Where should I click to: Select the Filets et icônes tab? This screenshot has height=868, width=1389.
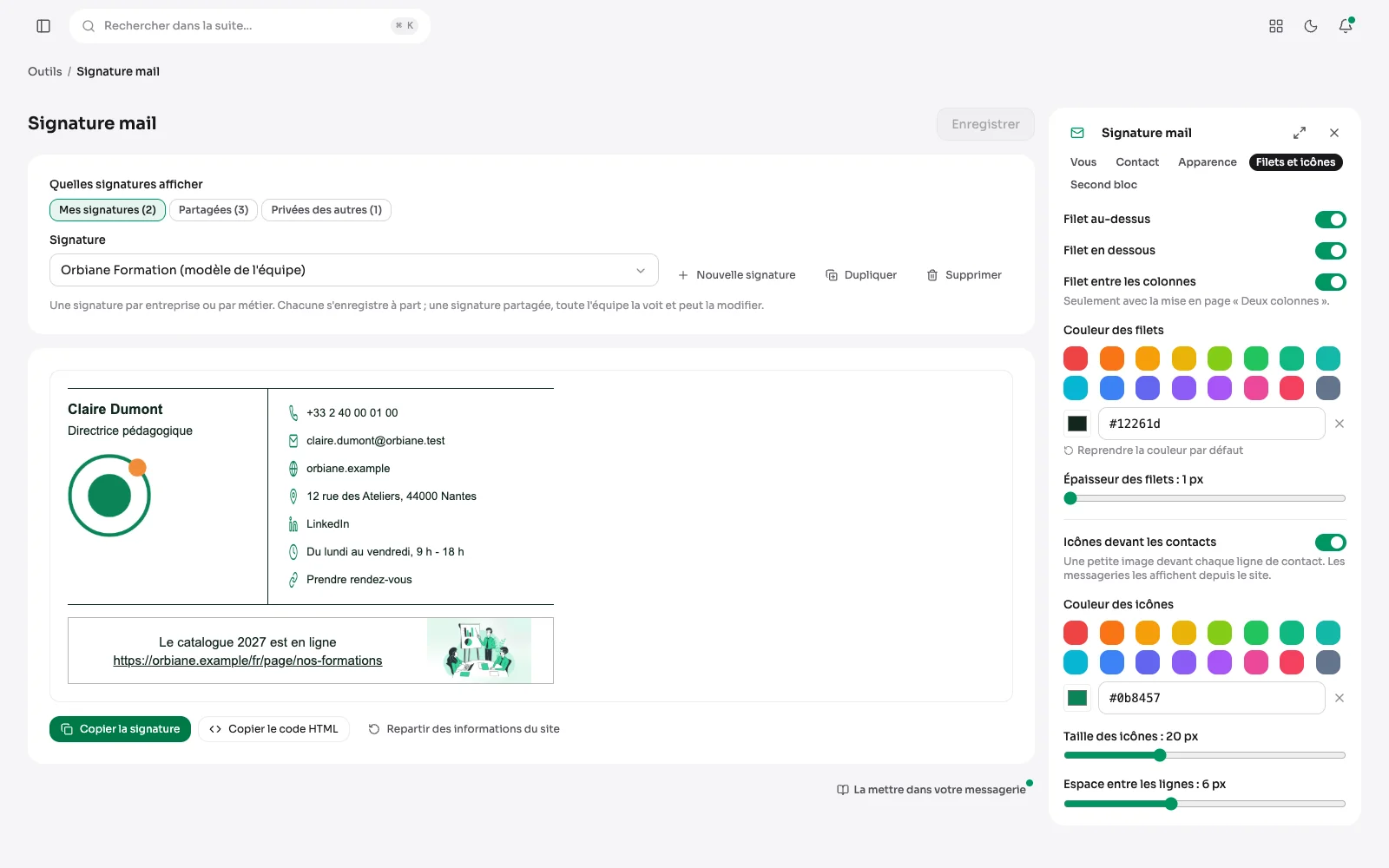tap(1296, 162)
